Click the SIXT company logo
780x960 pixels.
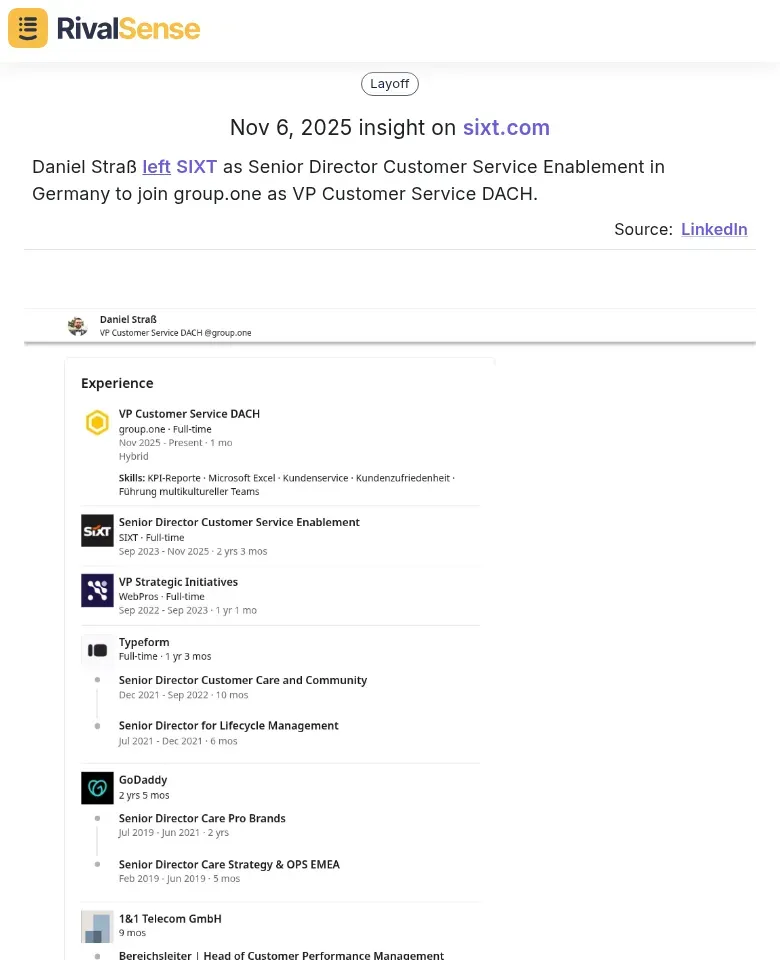point(97,531)
